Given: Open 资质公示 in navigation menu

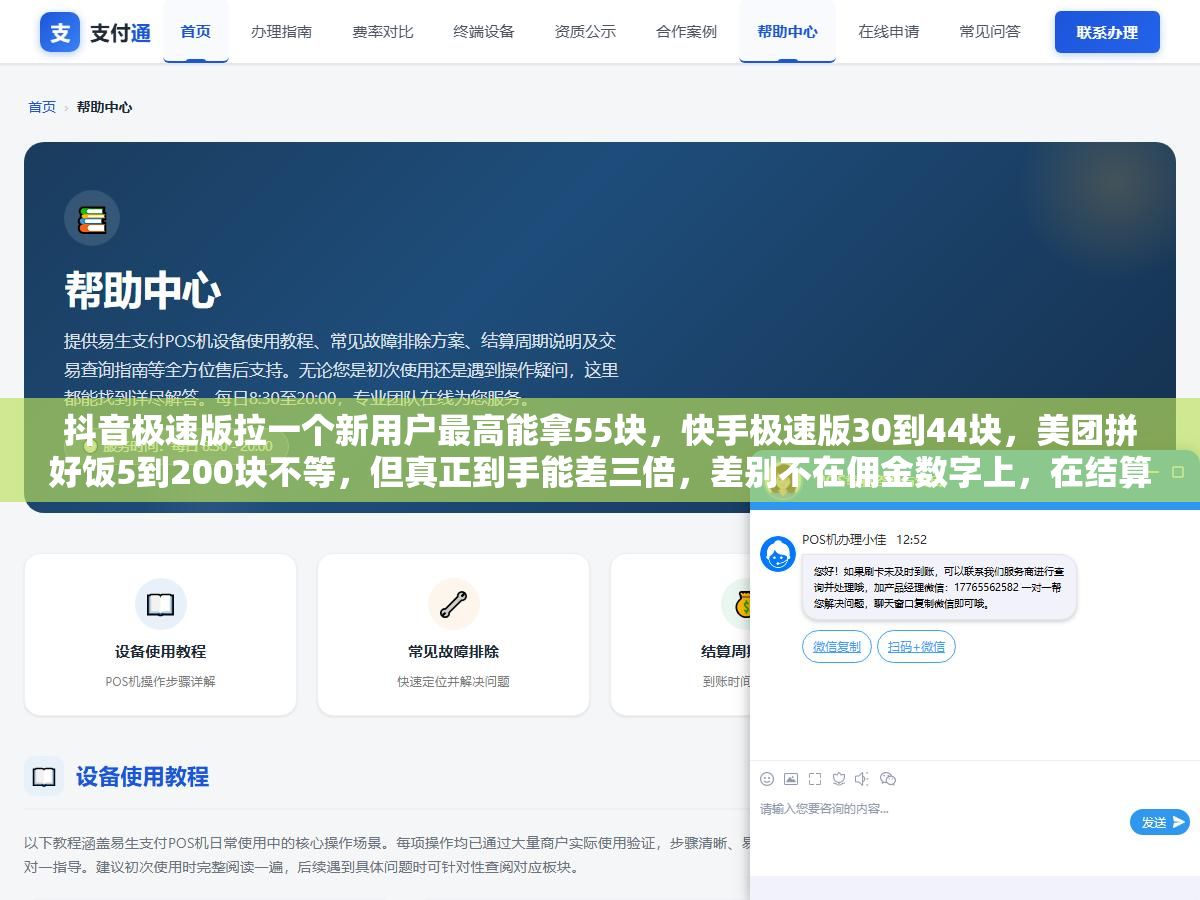Looking at the screenshot, I should pos(585,31).
